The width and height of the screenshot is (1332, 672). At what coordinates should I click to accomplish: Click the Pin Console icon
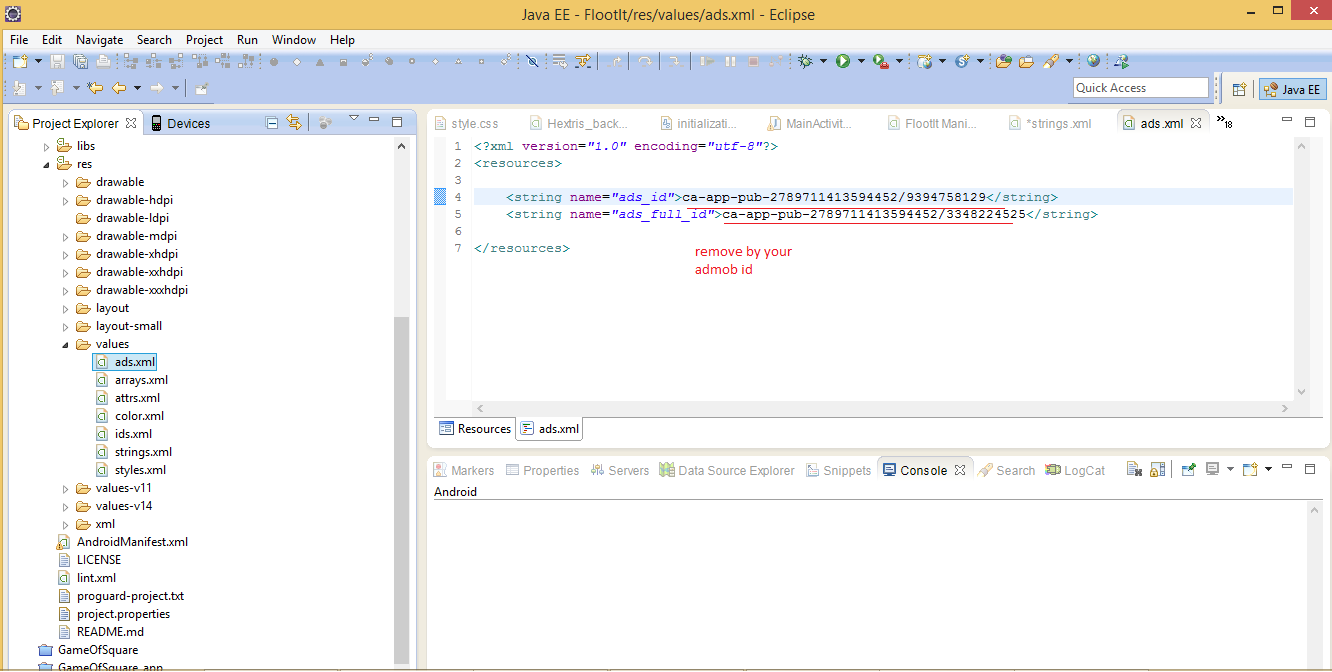pos(1189,469)
